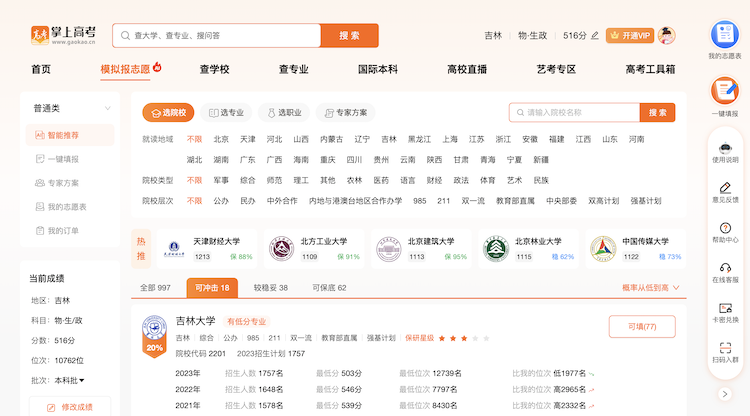Expand the 普通类 category dropdown
This screenshot has height=416, width=750.
(72, 109)
